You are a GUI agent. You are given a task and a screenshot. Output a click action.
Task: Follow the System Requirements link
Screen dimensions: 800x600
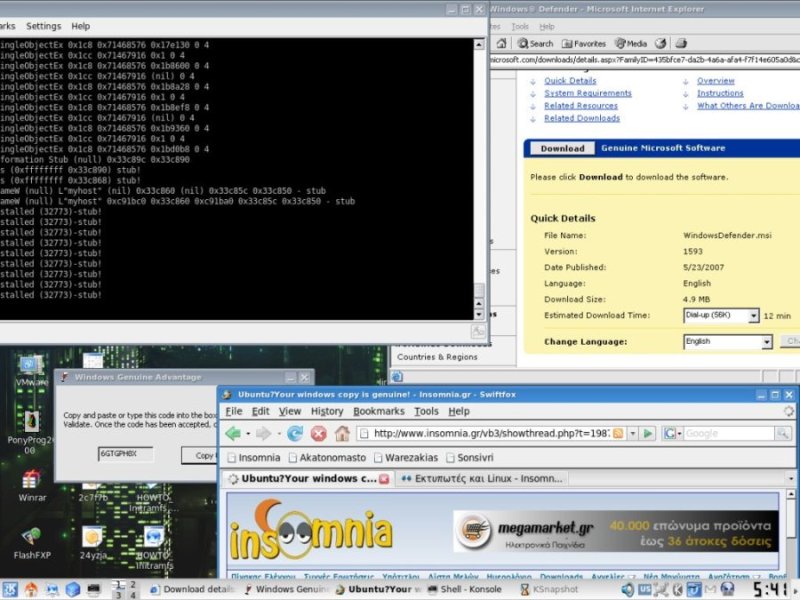coord(588,93)
